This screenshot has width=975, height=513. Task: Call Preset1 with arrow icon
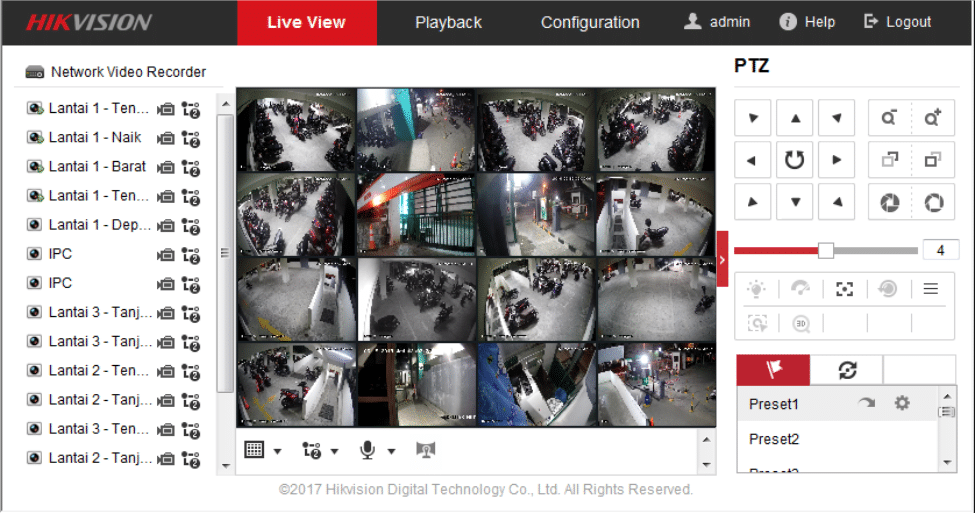point(866,403)
